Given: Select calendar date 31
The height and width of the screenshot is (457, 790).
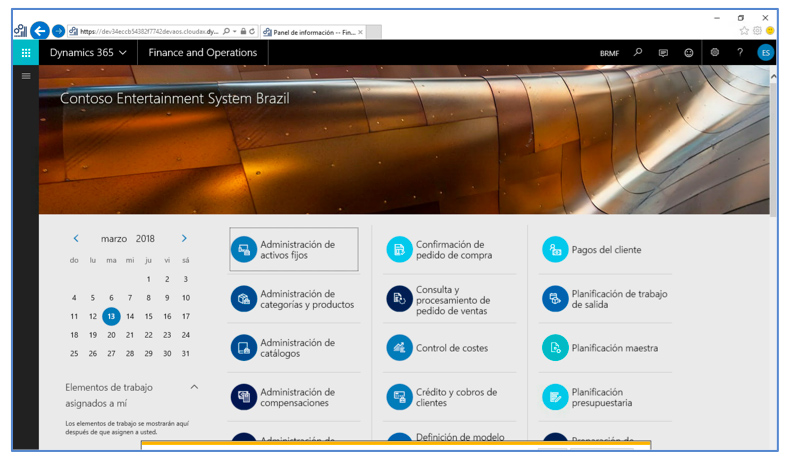Looking at the screenshot, I should 185,354.
